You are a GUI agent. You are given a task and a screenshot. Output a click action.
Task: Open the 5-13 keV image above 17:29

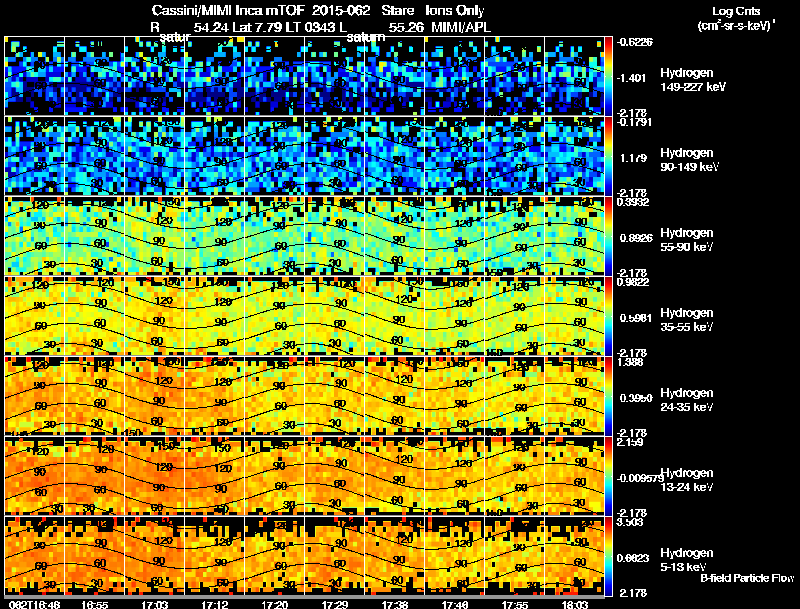[335, 556]
